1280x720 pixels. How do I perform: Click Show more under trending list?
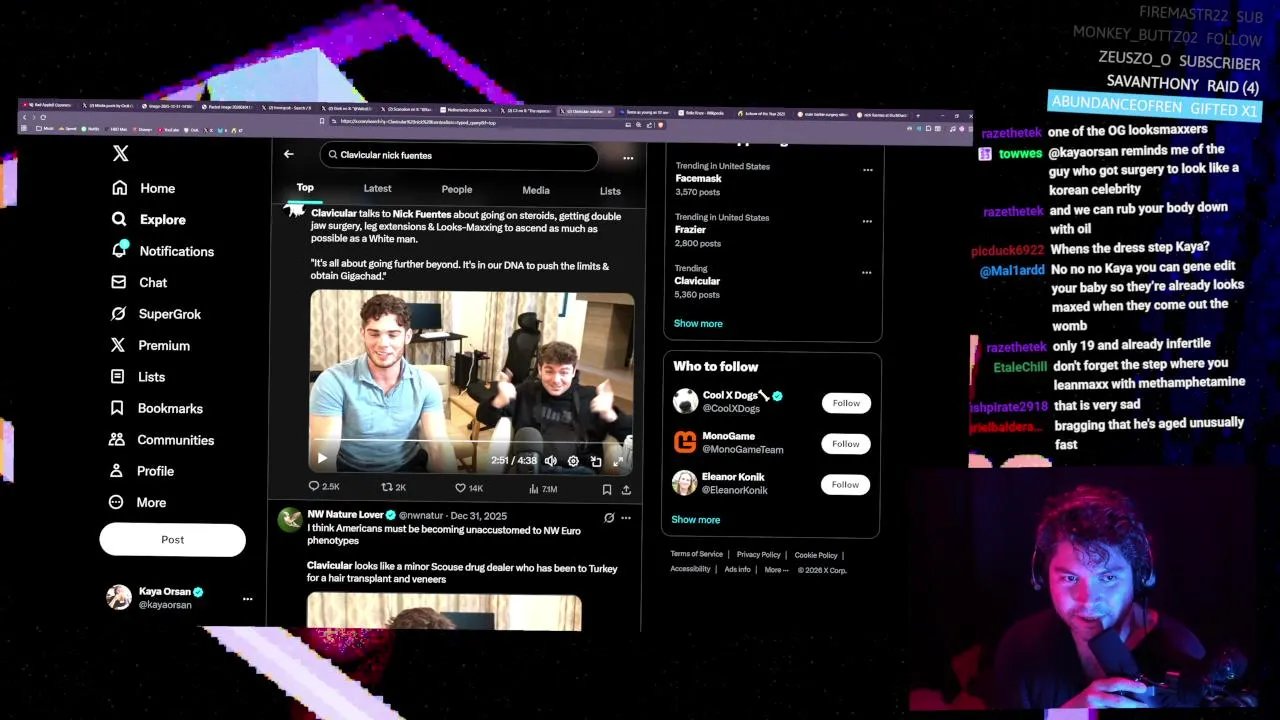[698, 324]
